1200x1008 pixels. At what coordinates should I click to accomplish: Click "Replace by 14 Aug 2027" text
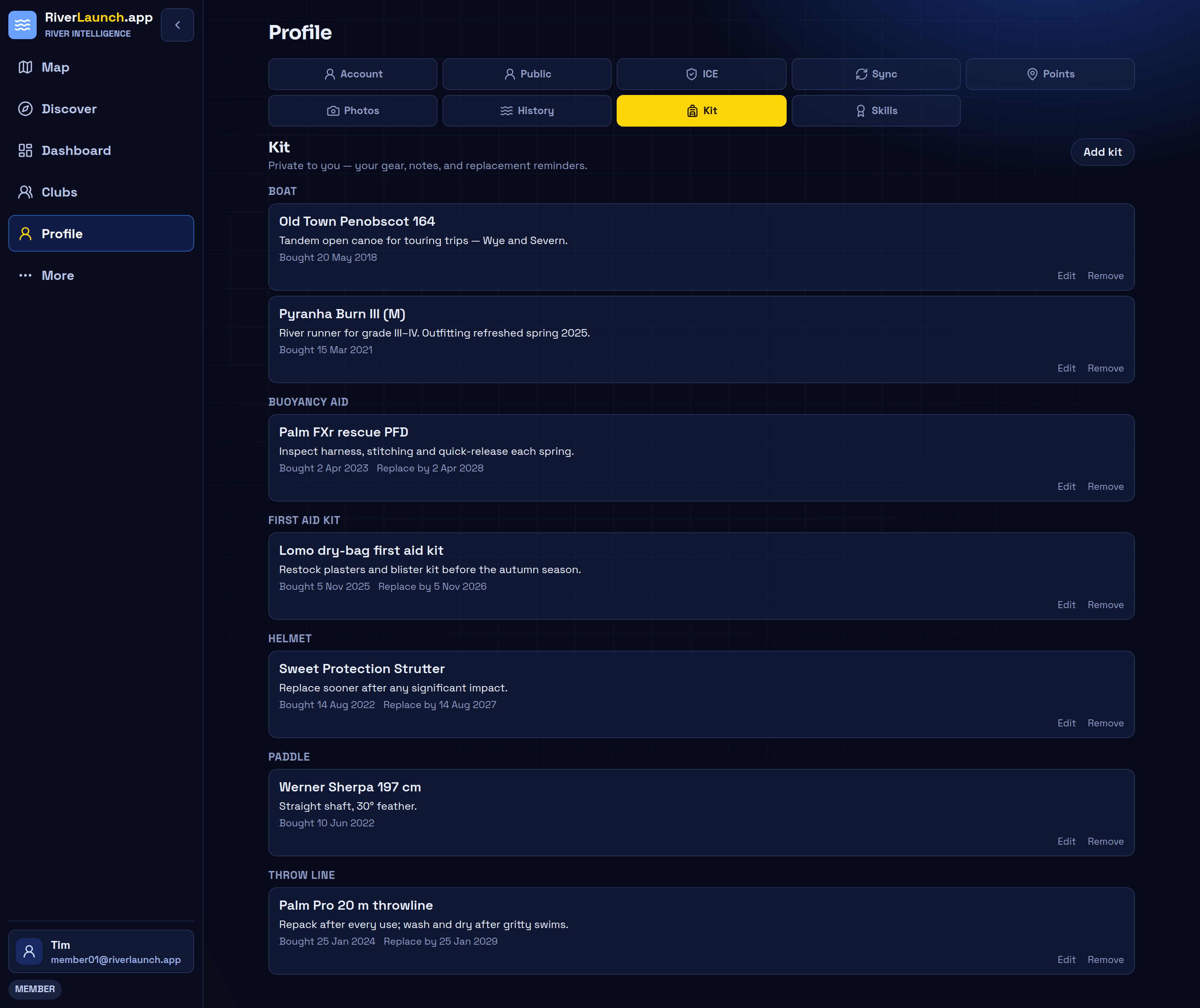[x=440, y=705]
